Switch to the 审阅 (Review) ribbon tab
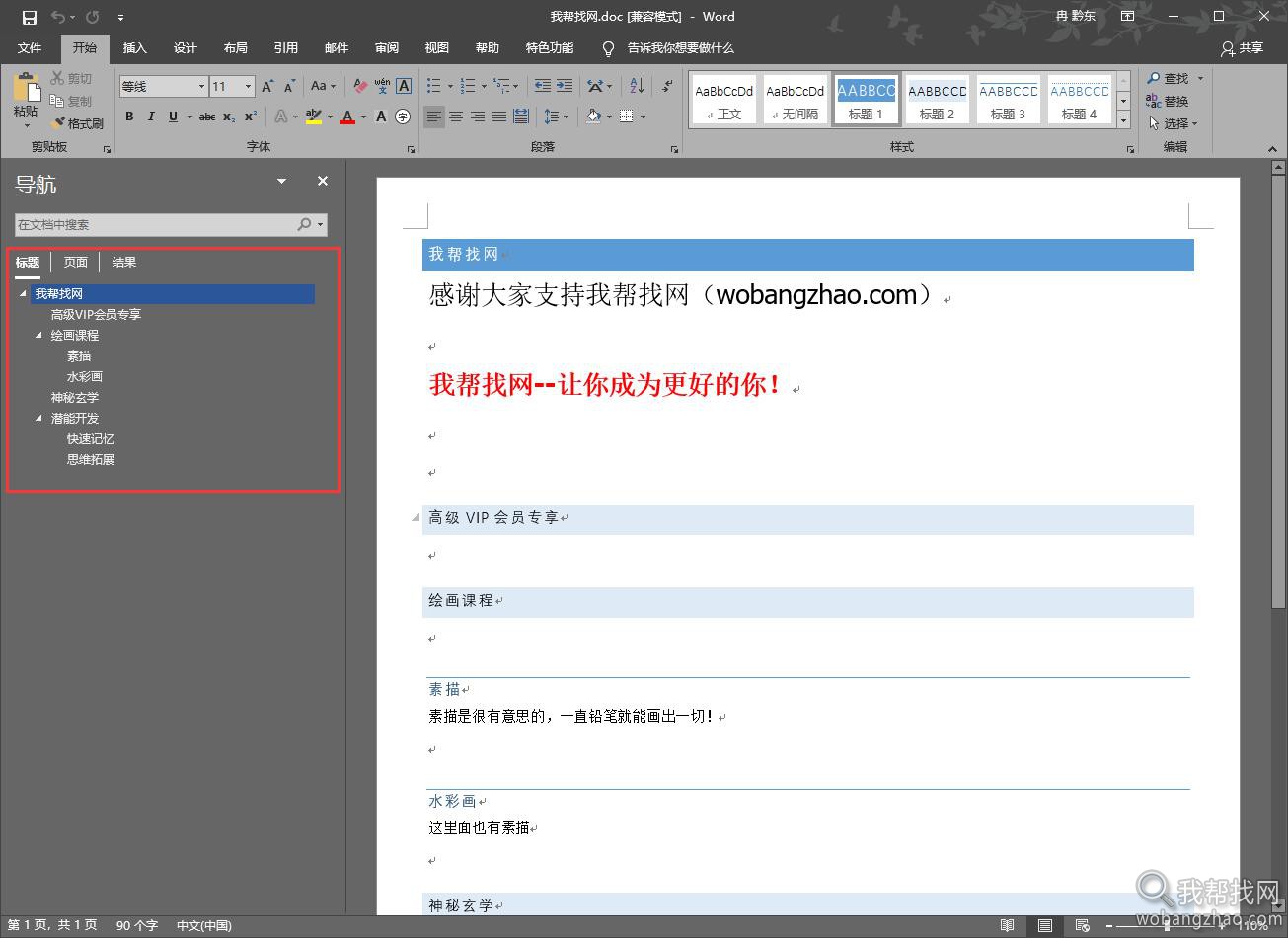Viewport: 1288px width, 938px height. [x=387, y=47]
